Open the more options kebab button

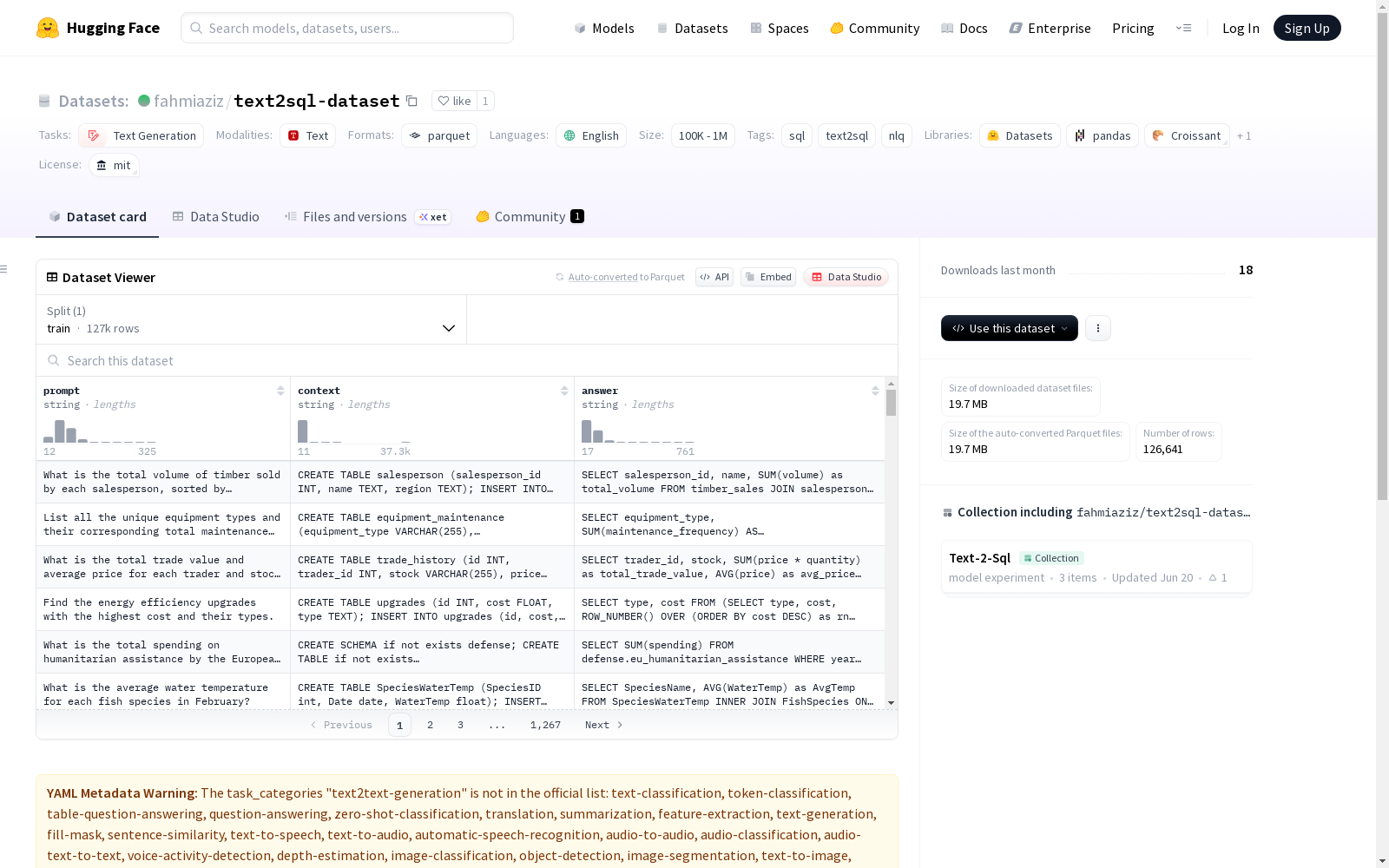point(1098,328)
